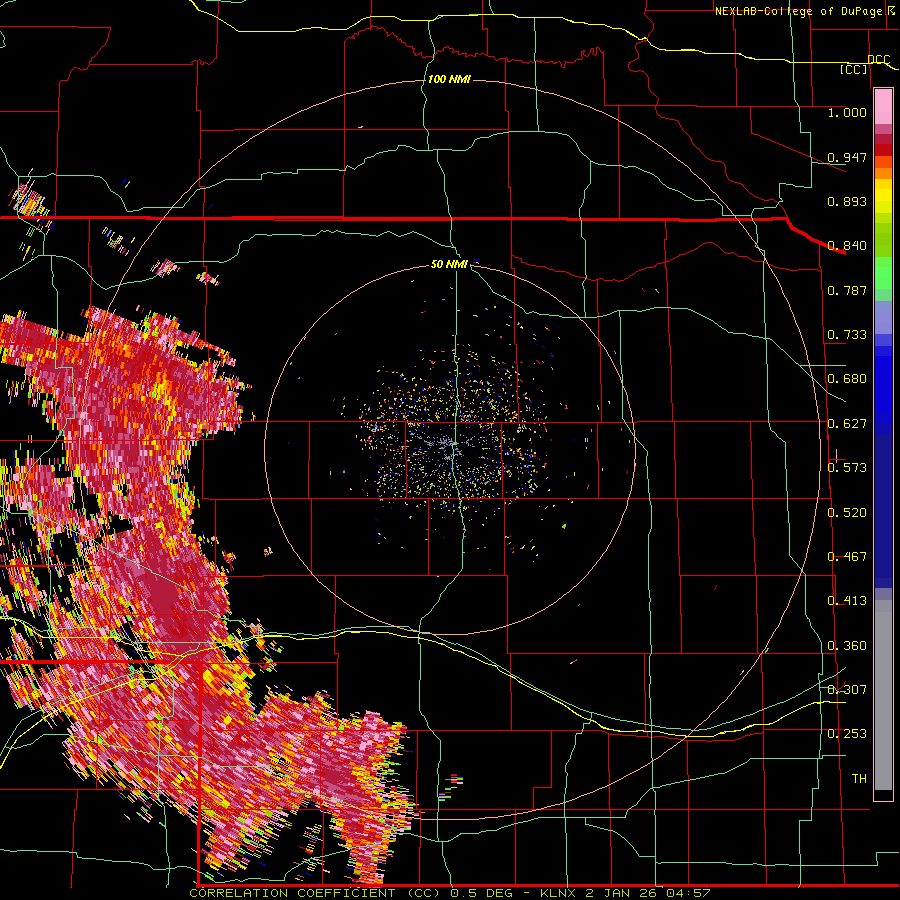Click the 50 NMI range ring label
Screen dimensions: 900x900
[x=449, y=264]
